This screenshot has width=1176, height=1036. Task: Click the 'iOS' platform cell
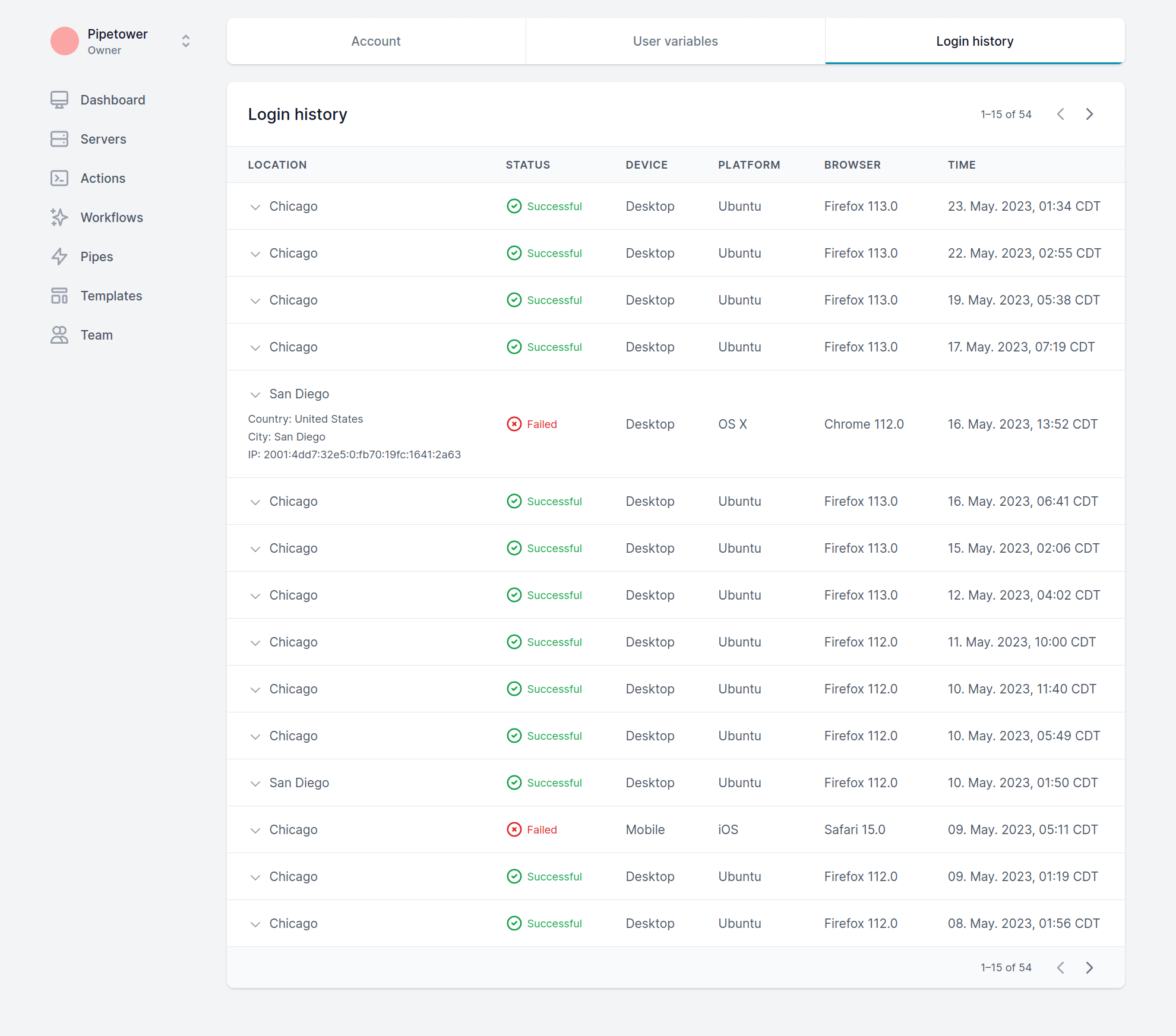pyautogui.click(x=728, y=829)
